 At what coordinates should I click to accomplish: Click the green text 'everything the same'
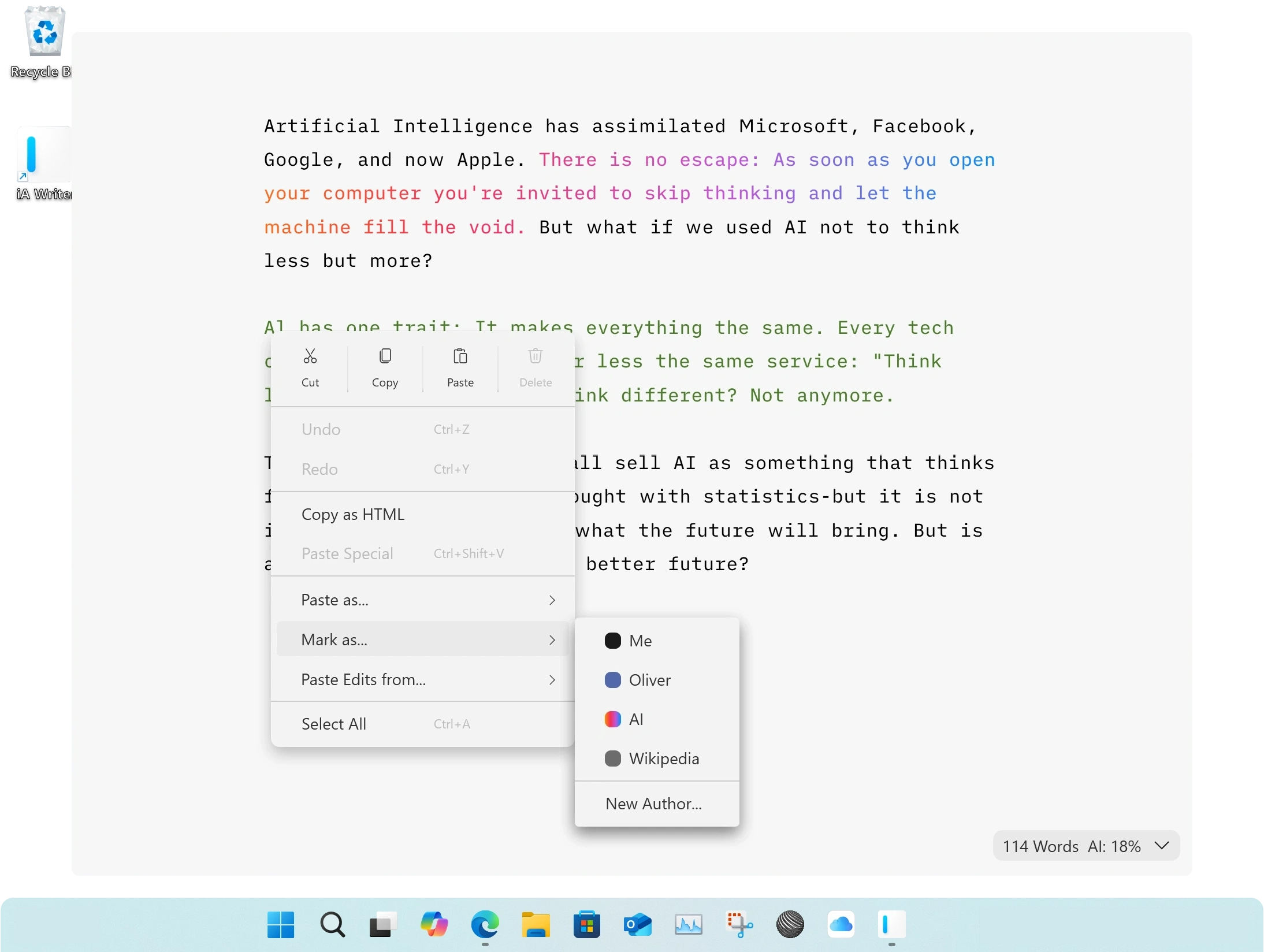pyautogui.click(x=704, y=328)
